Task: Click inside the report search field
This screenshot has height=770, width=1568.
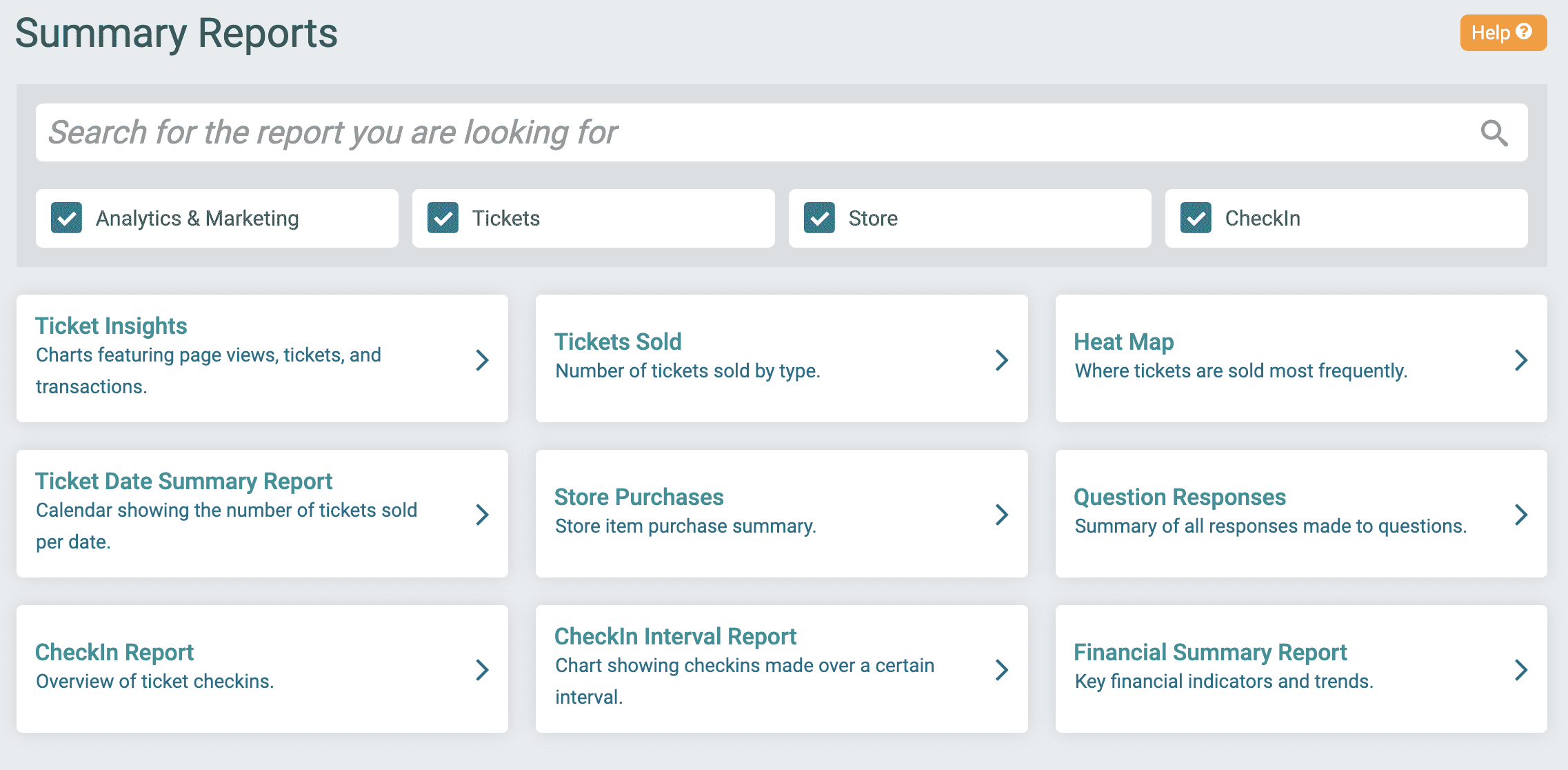Action: coord(690,132)
